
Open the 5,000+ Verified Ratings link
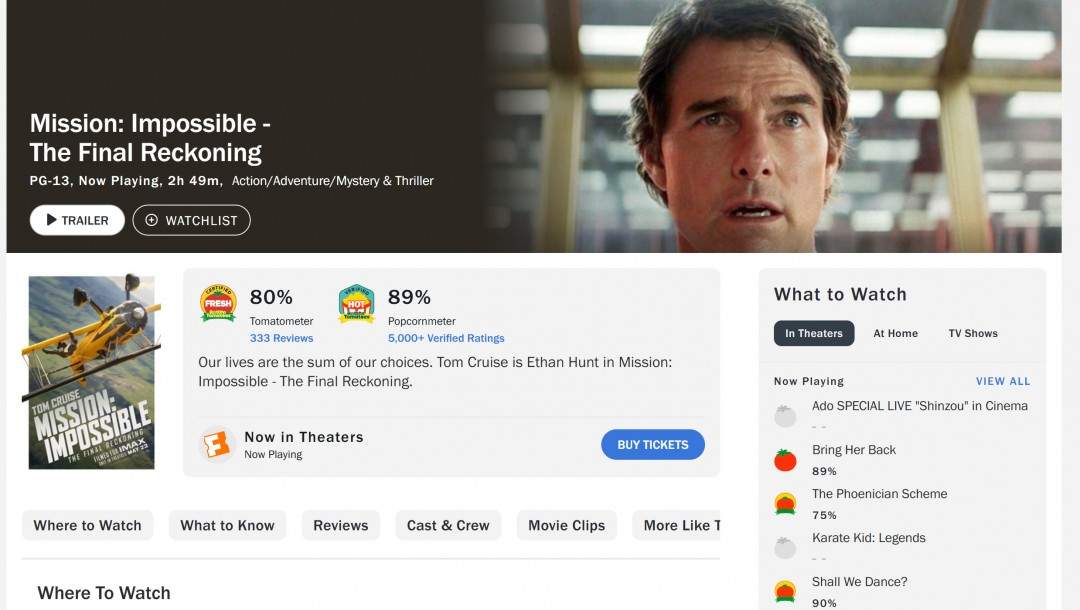446,338
